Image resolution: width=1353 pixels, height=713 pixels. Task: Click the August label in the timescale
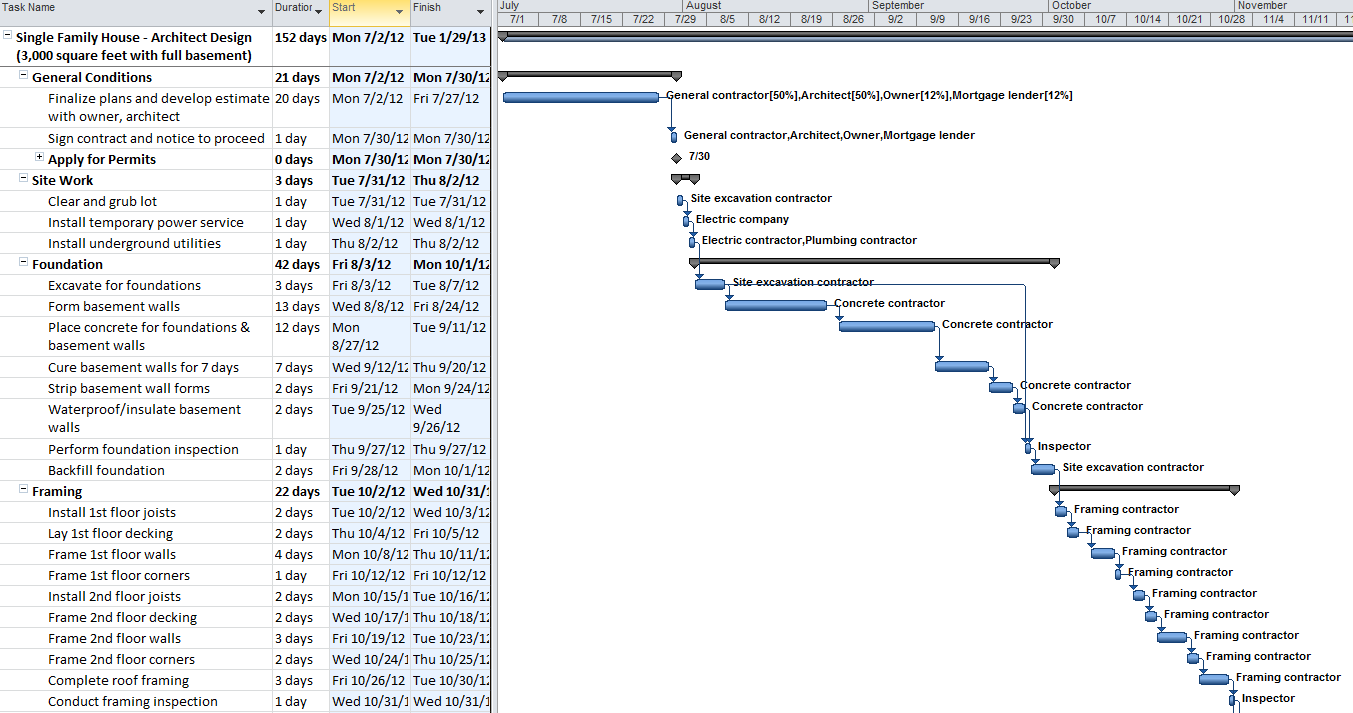[x=704, y=6]
